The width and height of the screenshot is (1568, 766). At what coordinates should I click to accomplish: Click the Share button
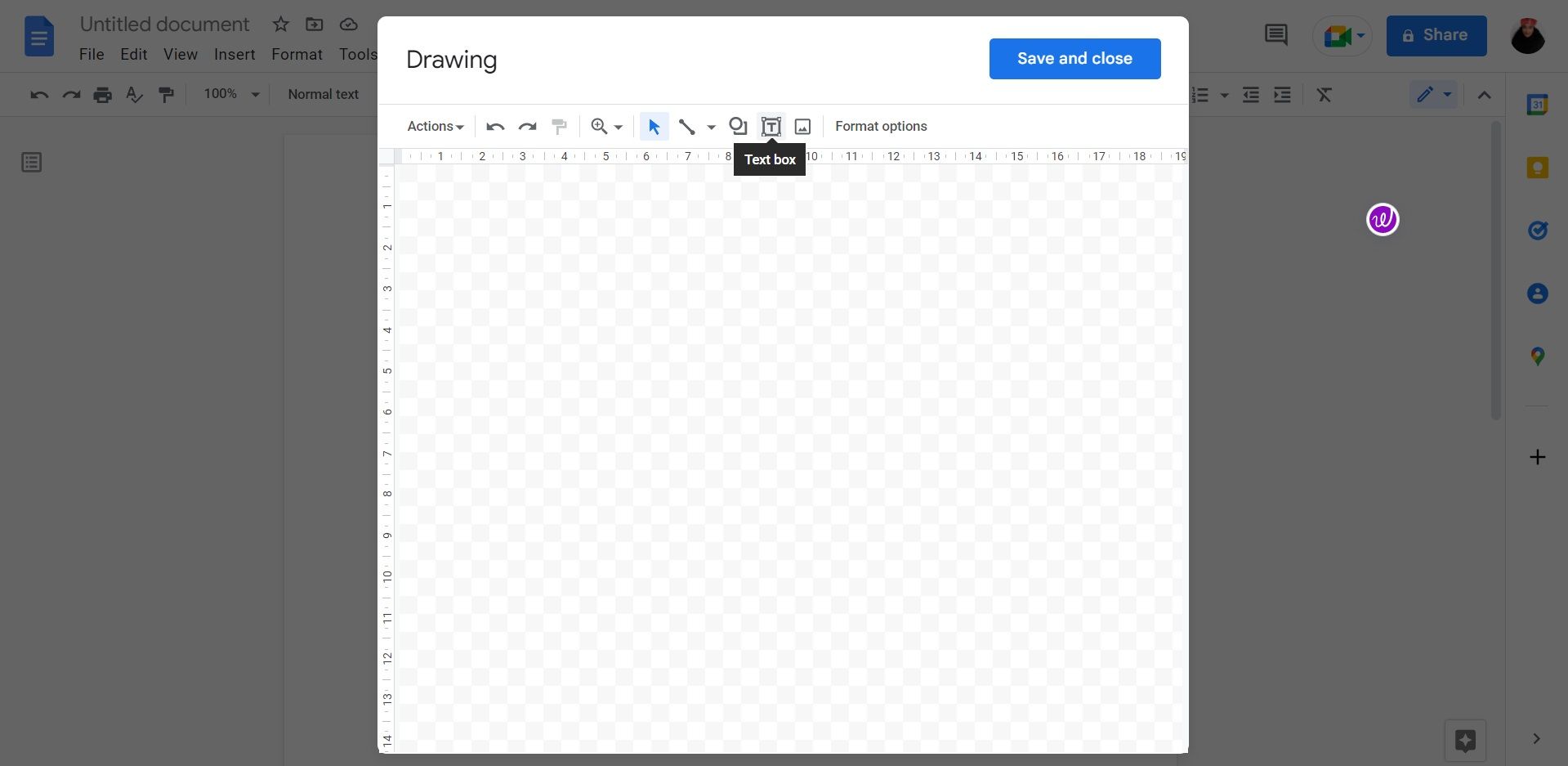pyautogui.click(x=1436, y=35)
